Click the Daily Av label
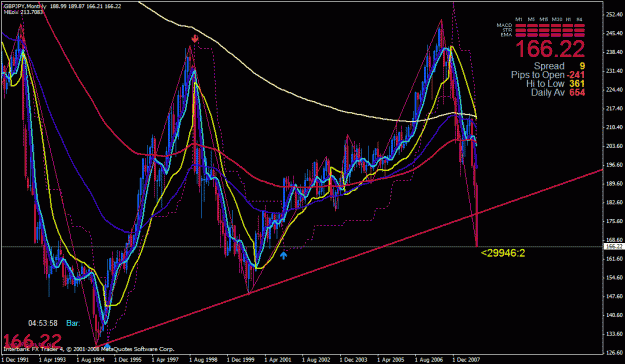Viewport: 625px width, 364px height. 548,92
